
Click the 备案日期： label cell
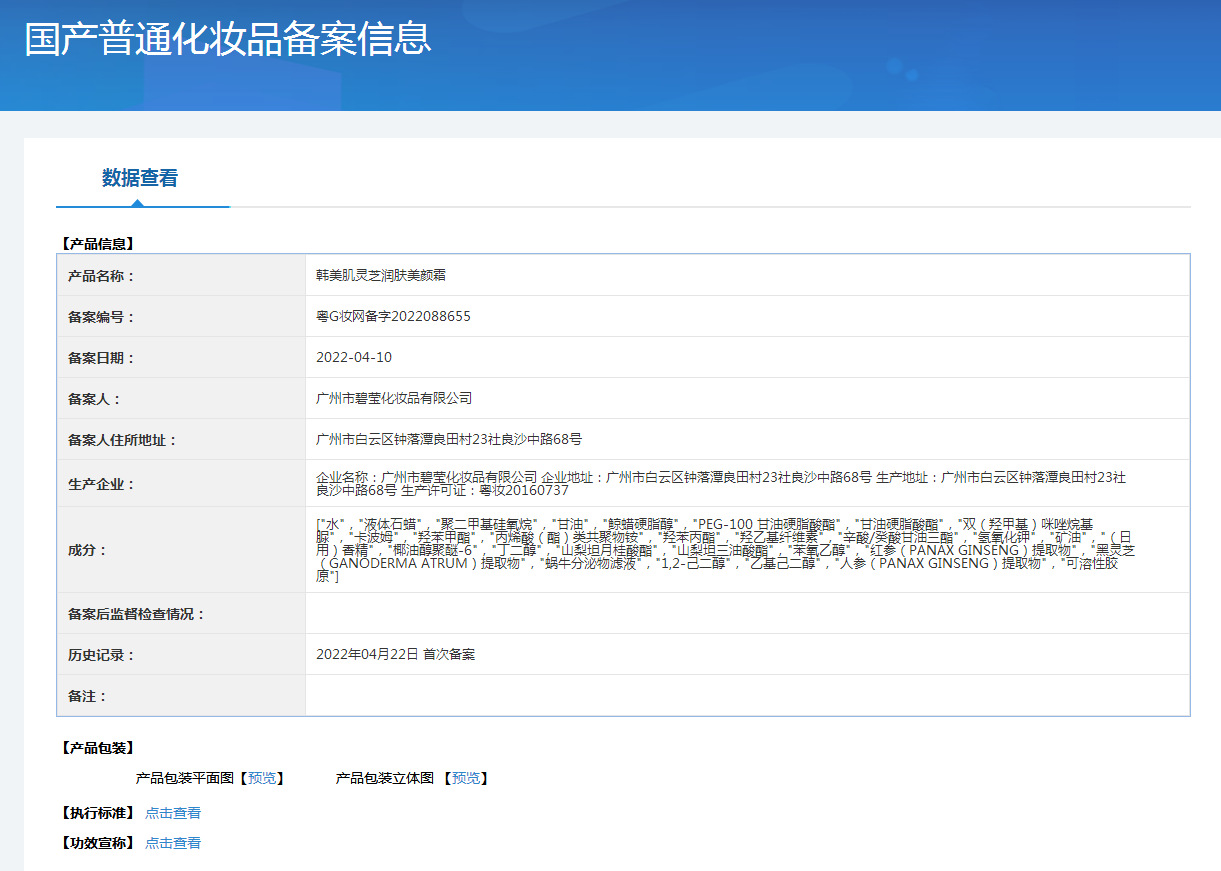tap(181, 358)
